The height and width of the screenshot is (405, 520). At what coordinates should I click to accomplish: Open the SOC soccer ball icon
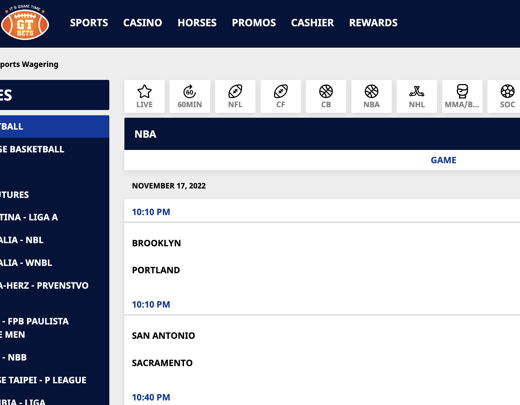click(505, 96)
